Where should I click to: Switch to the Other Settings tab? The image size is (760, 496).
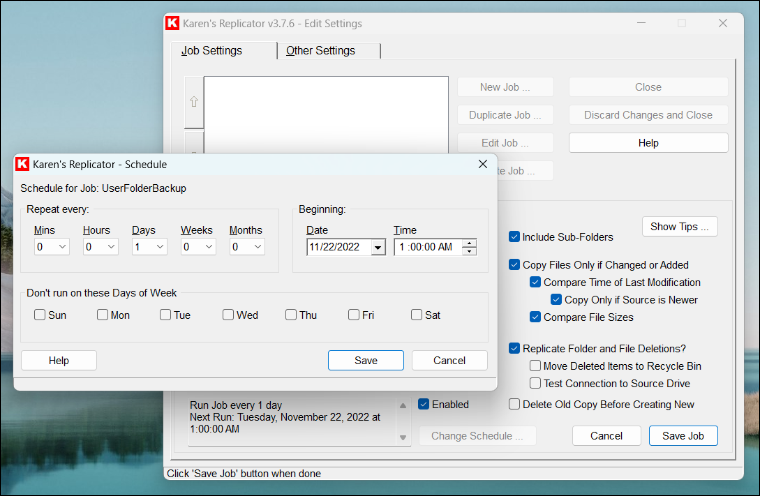coord(330,50)
